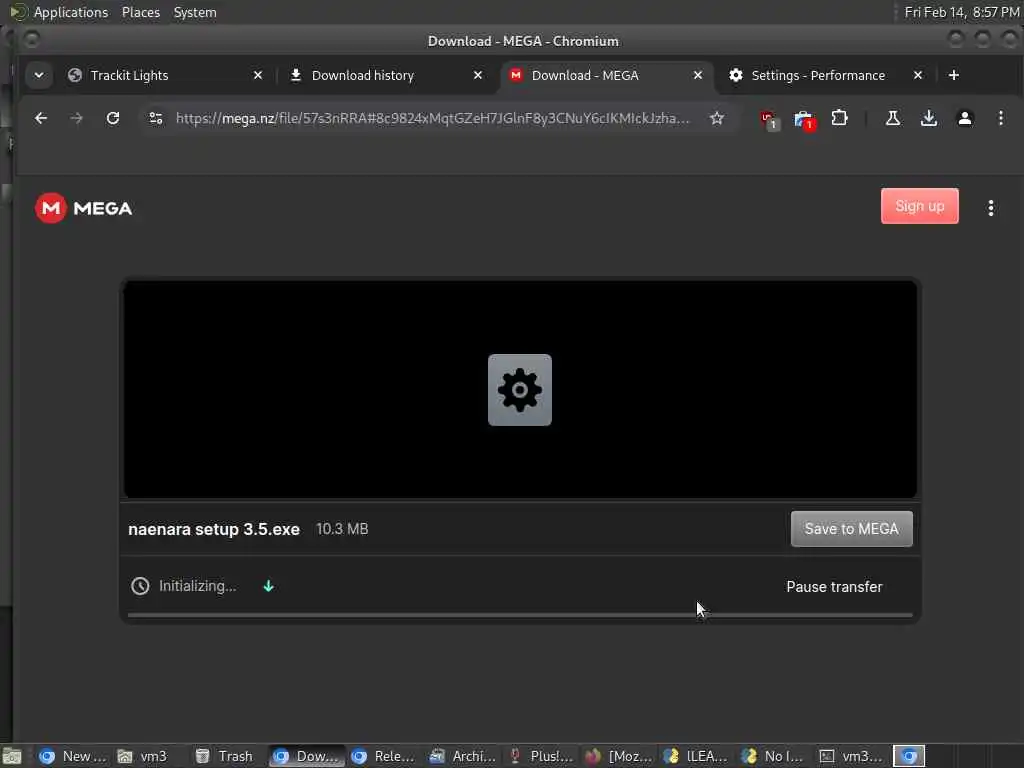Bookmark this page with the star
Viewport: 1024px width, 768px height.
click(x=717, y=118)
